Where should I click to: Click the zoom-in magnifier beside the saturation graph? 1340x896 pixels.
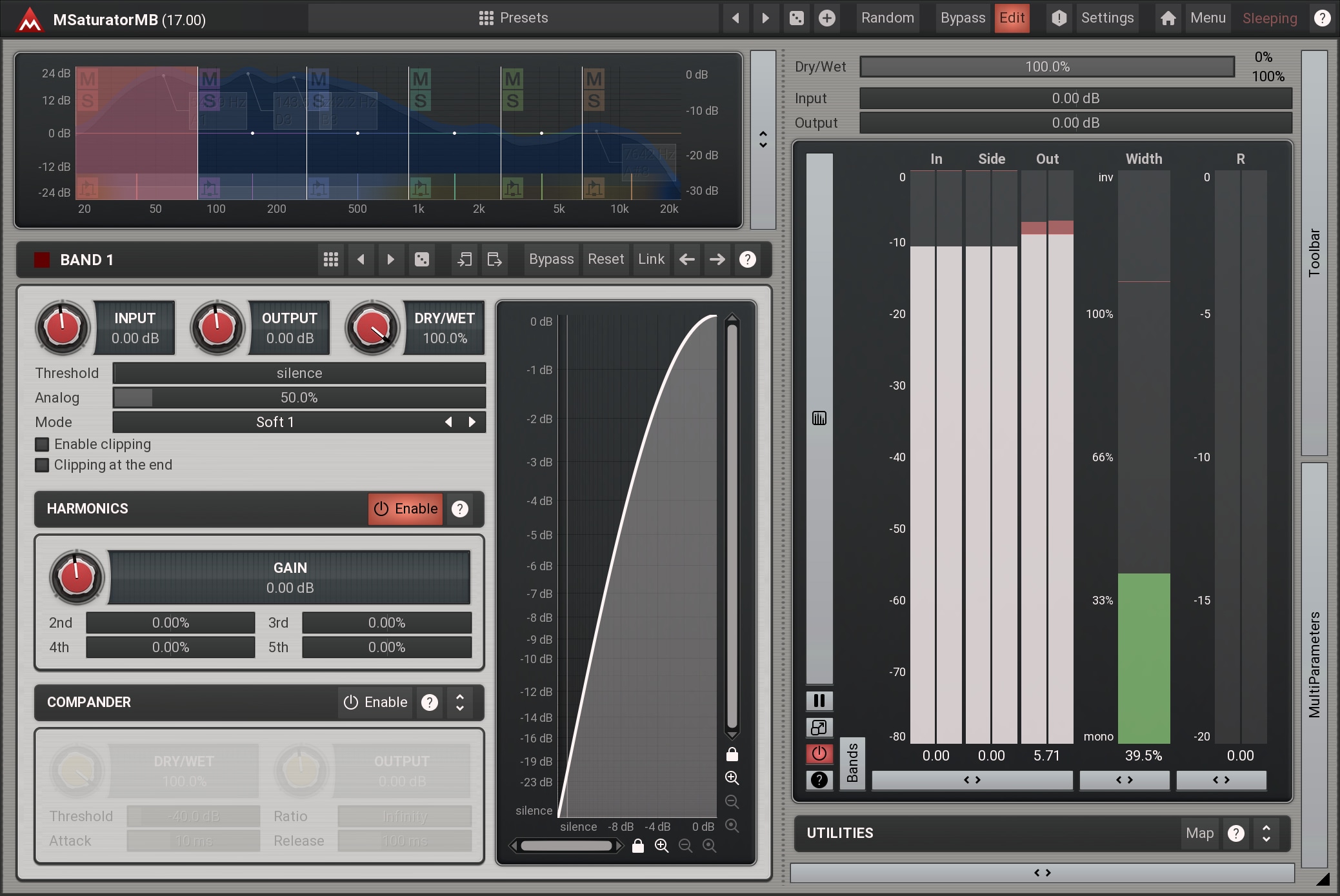click(x=732, y=778)
